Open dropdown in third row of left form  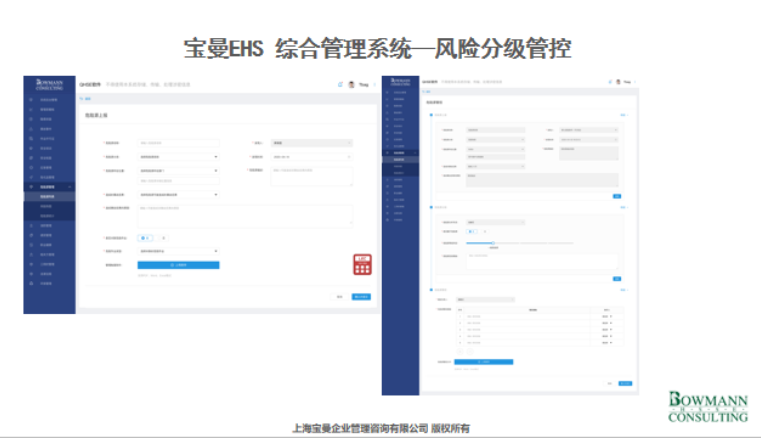tap(178, 171)
